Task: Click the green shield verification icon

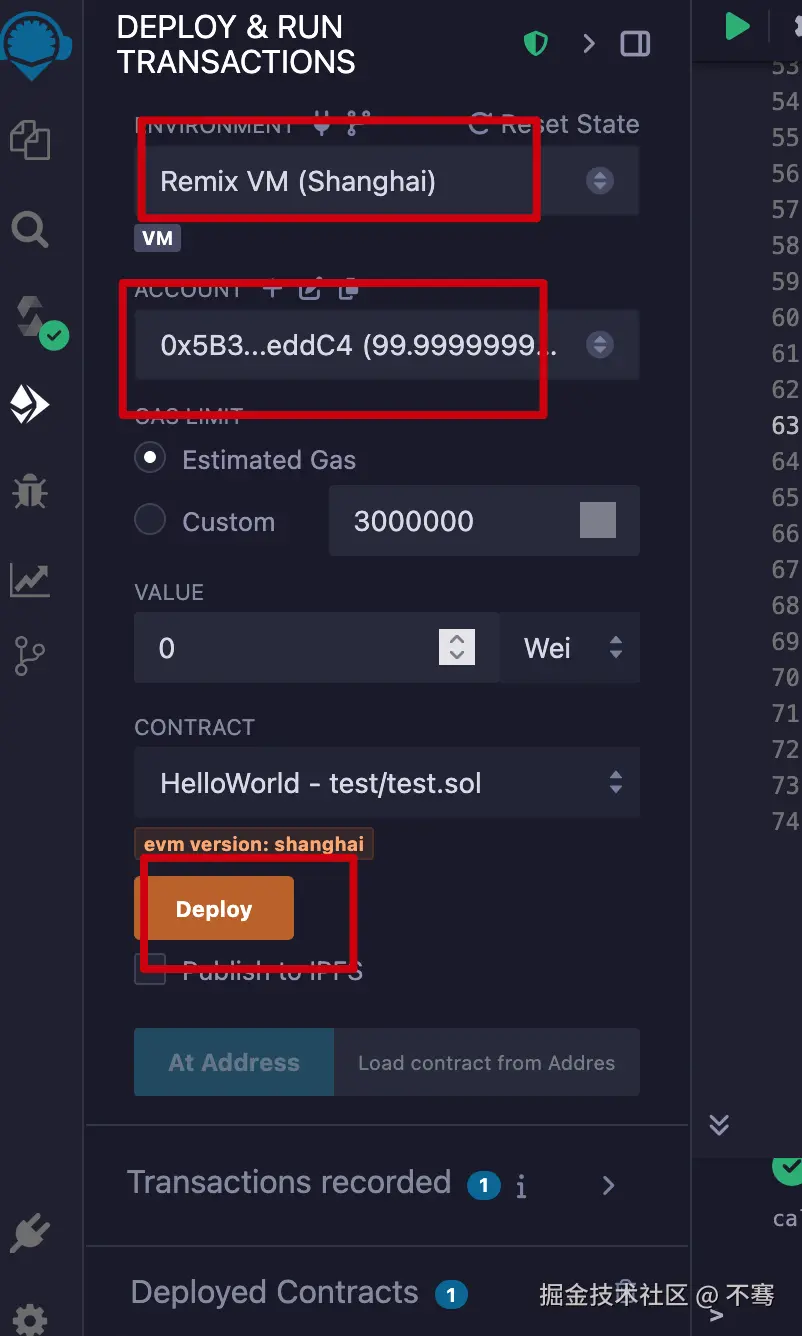Action: coord(536,43)
